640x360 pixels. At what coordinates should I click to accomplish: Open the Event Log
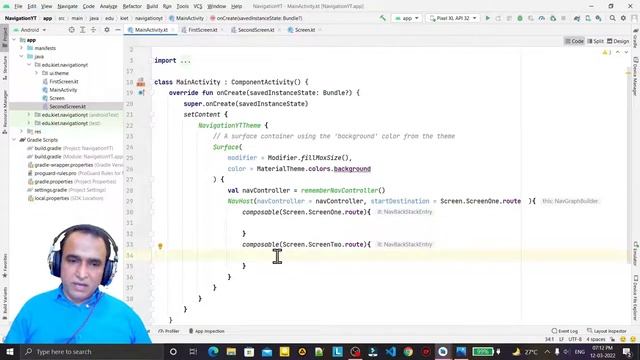click(564, 331)
